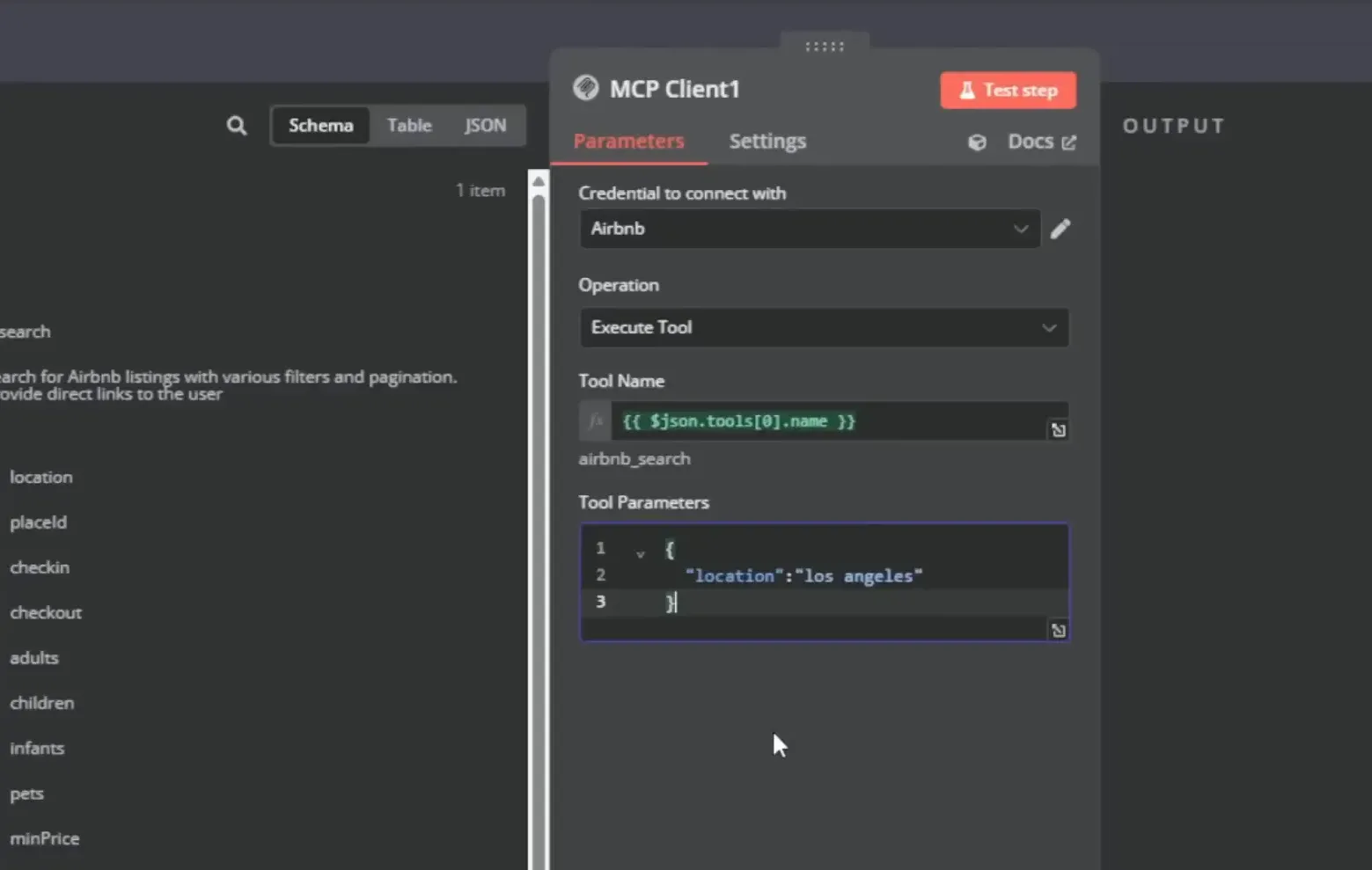Switch to the Table view
1372x870 pixels.
409,125
